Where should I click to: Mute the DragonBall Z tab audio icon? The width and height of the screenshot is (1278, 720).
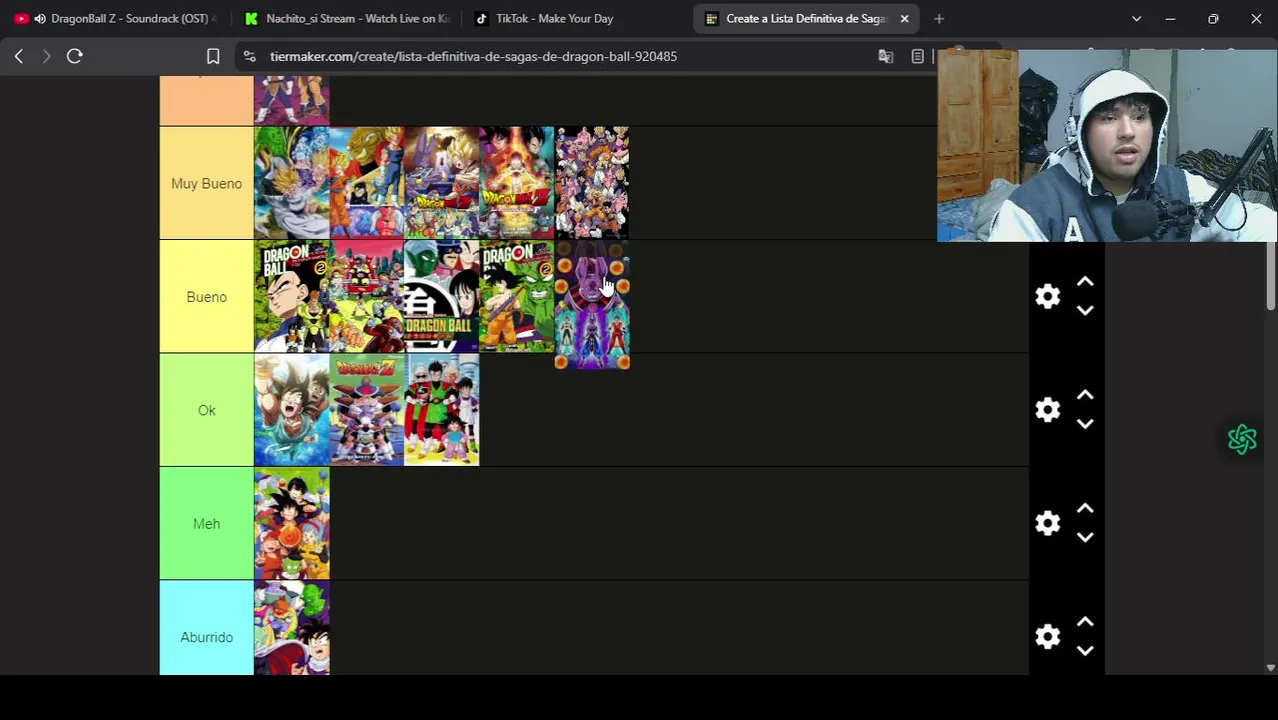(x=40, y=18)
